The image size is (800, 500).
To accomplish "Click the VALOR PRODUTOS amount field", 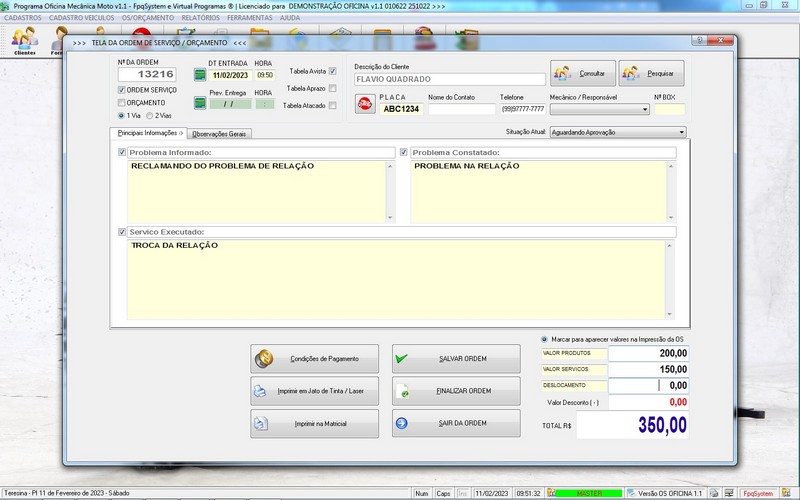I will click(648, 353).
